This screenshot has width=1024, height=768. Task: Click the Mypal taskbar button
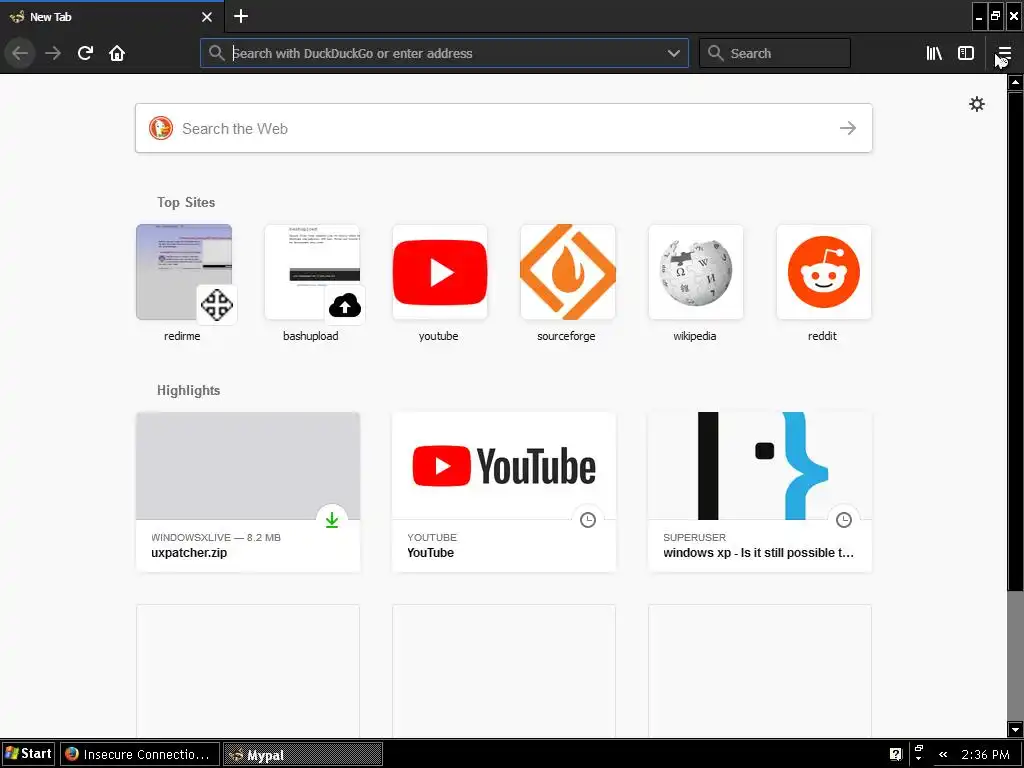(303, 754)
